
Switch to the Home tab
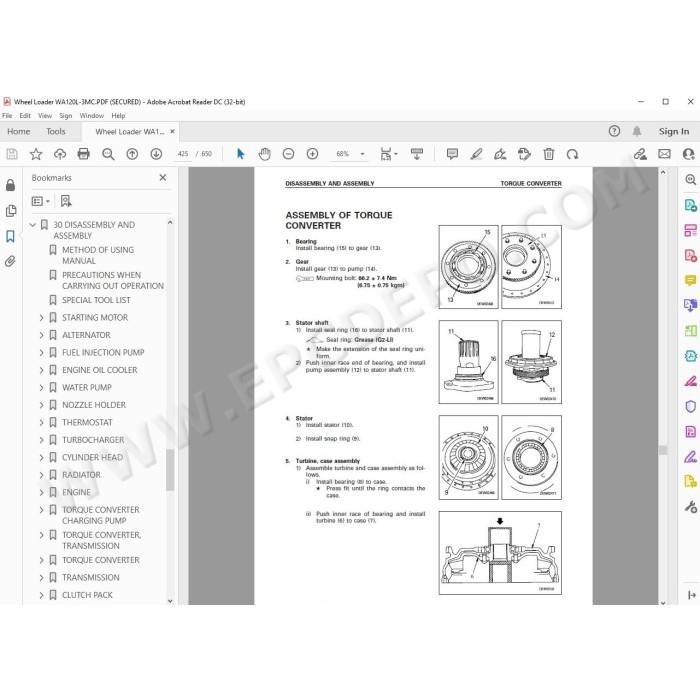[x=19, y=131]
